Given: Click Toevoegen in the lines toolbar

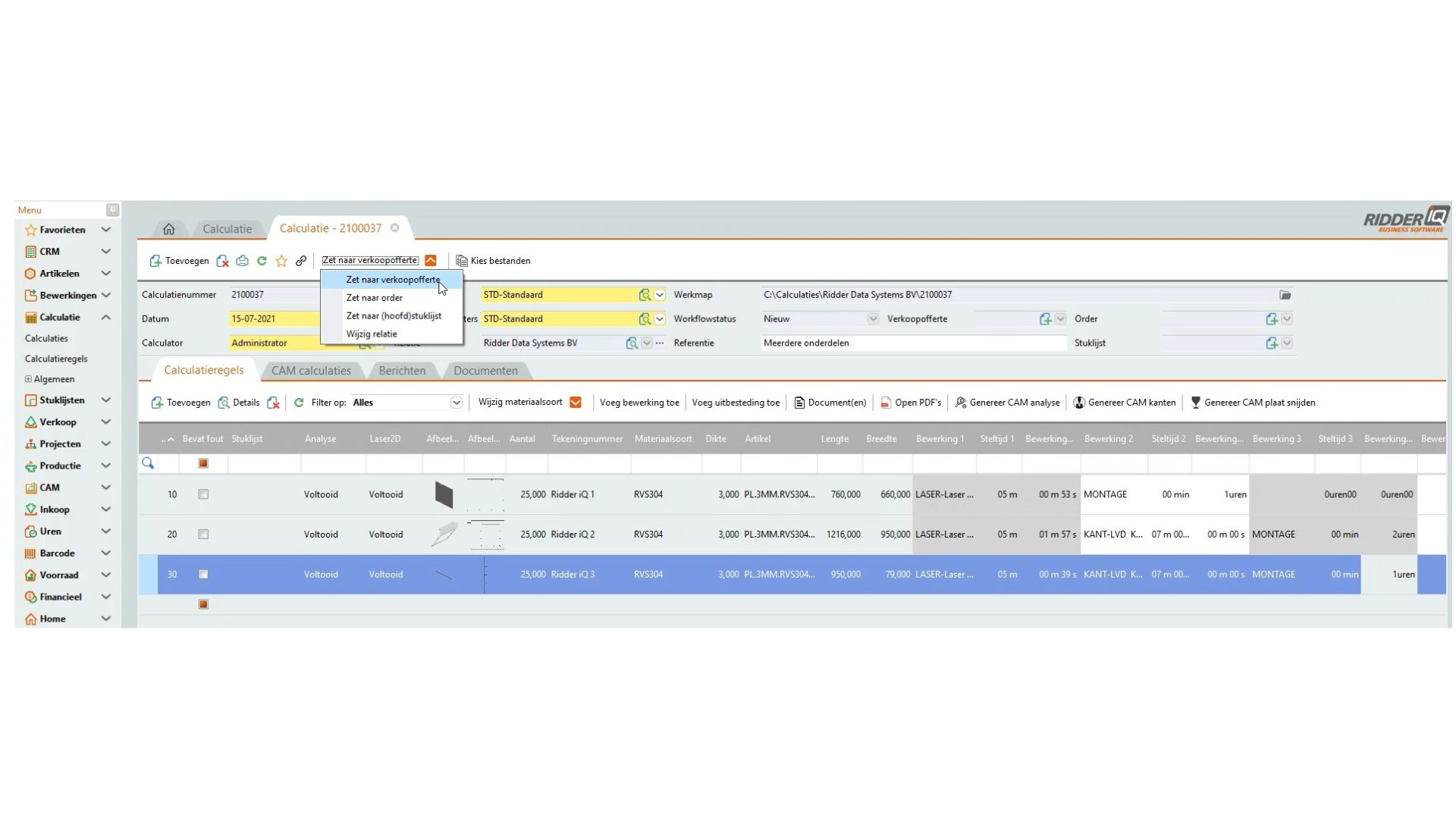Looking at the screenshot, I should tap(180, 403).
